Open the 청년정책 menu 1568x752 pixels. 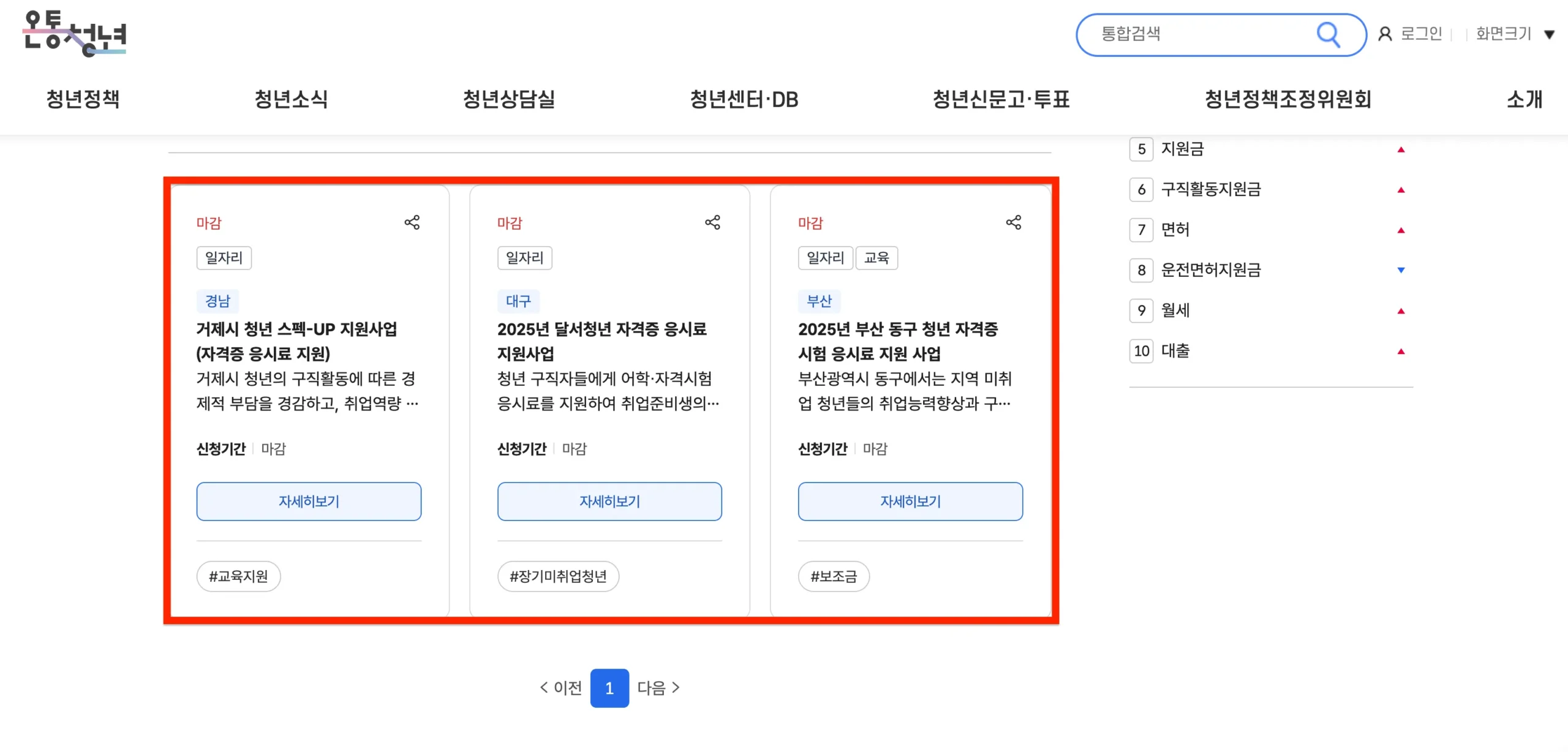pos(83,99)
